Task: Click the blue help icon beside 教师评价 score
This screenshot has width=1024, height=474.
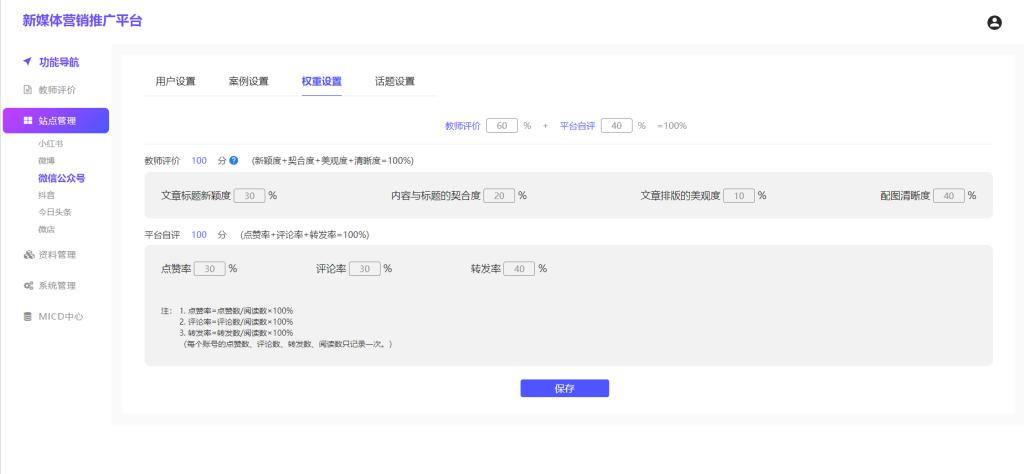Action: pyautogui.click(x=233, y=160)
